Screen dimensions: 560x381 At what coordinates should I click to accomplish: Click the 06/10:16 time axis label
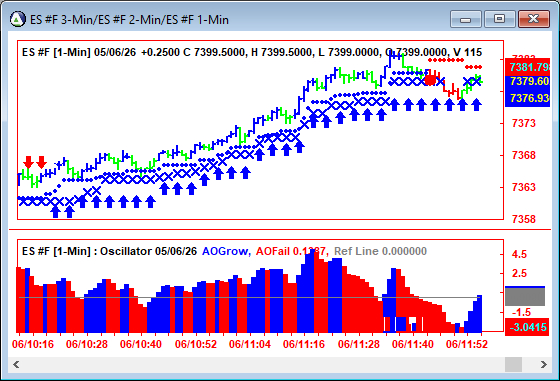pos(32,344)
